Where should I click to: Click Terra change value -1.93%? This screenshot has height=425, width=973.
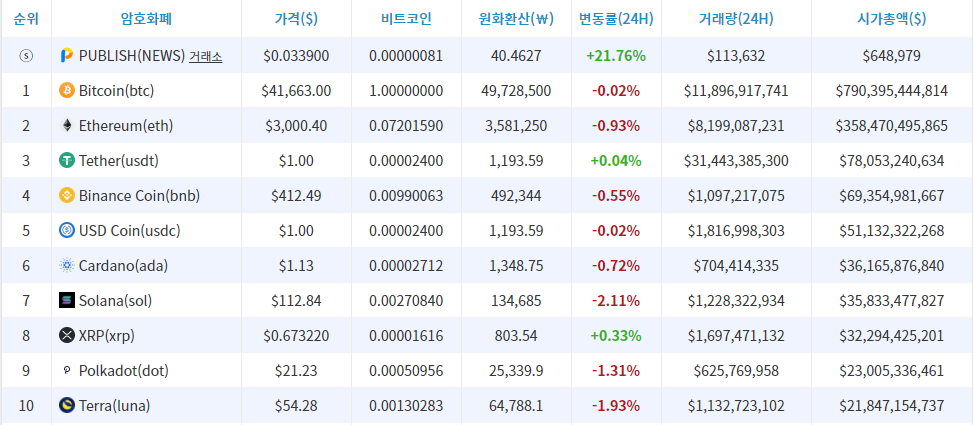[x=616, y=406]
